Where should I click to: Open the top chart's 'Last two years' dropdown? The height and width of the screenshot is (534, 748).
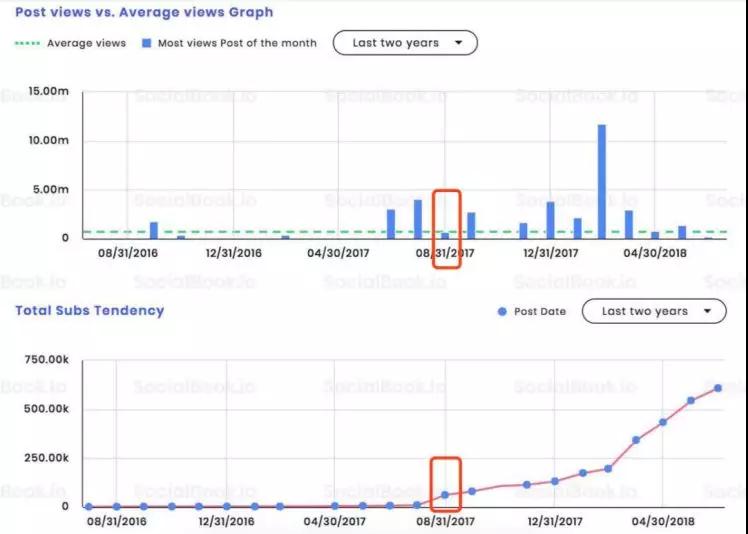click(405, 43)
